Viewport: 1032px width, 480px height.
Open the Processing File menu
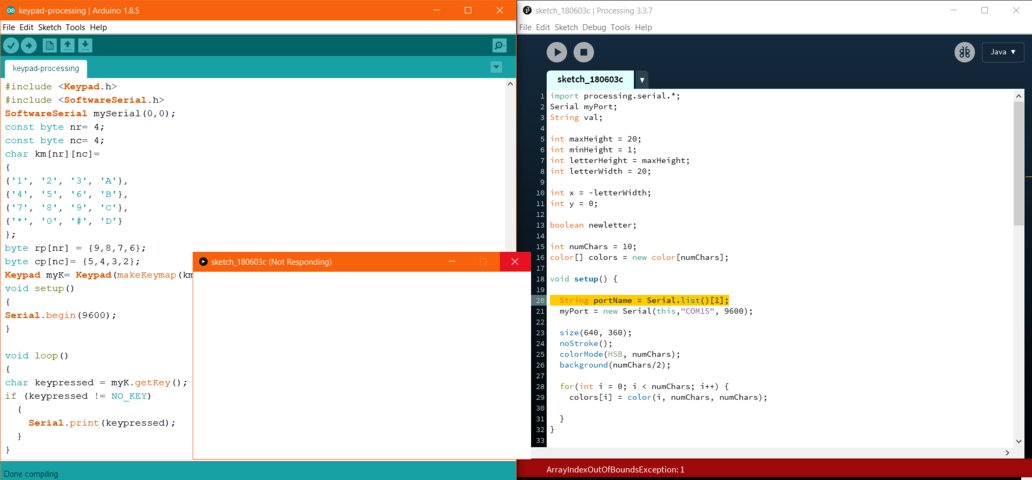click(x=525, y=28)
